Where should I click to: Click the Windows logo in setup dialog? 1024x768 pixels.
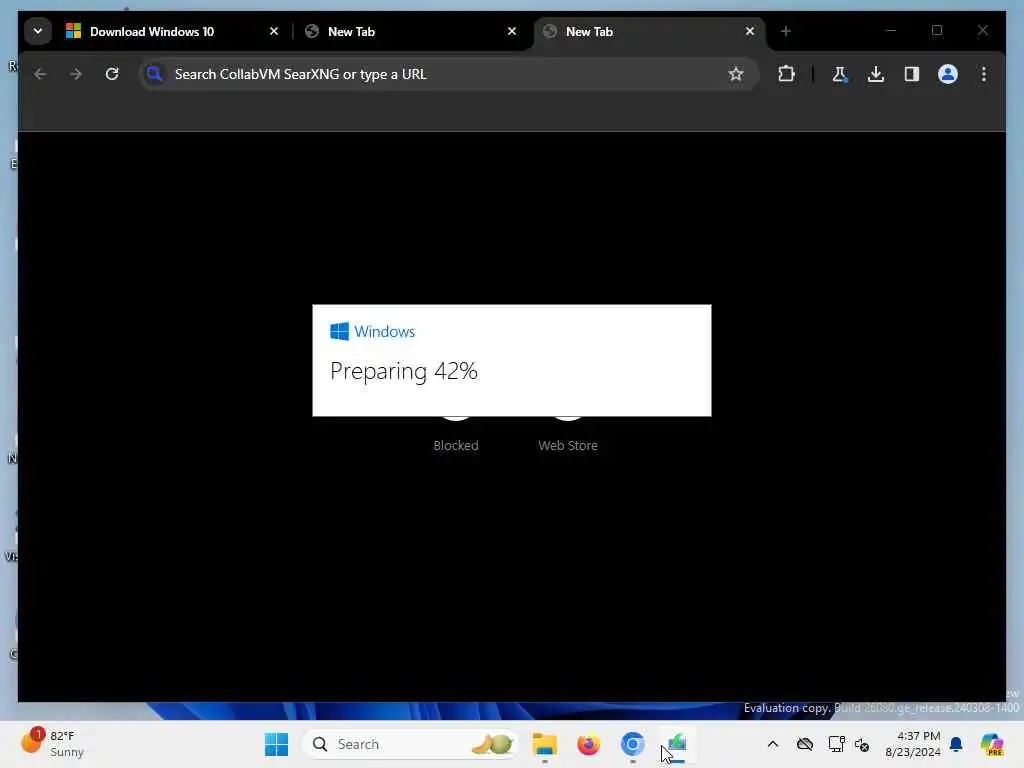pos(340,331)
